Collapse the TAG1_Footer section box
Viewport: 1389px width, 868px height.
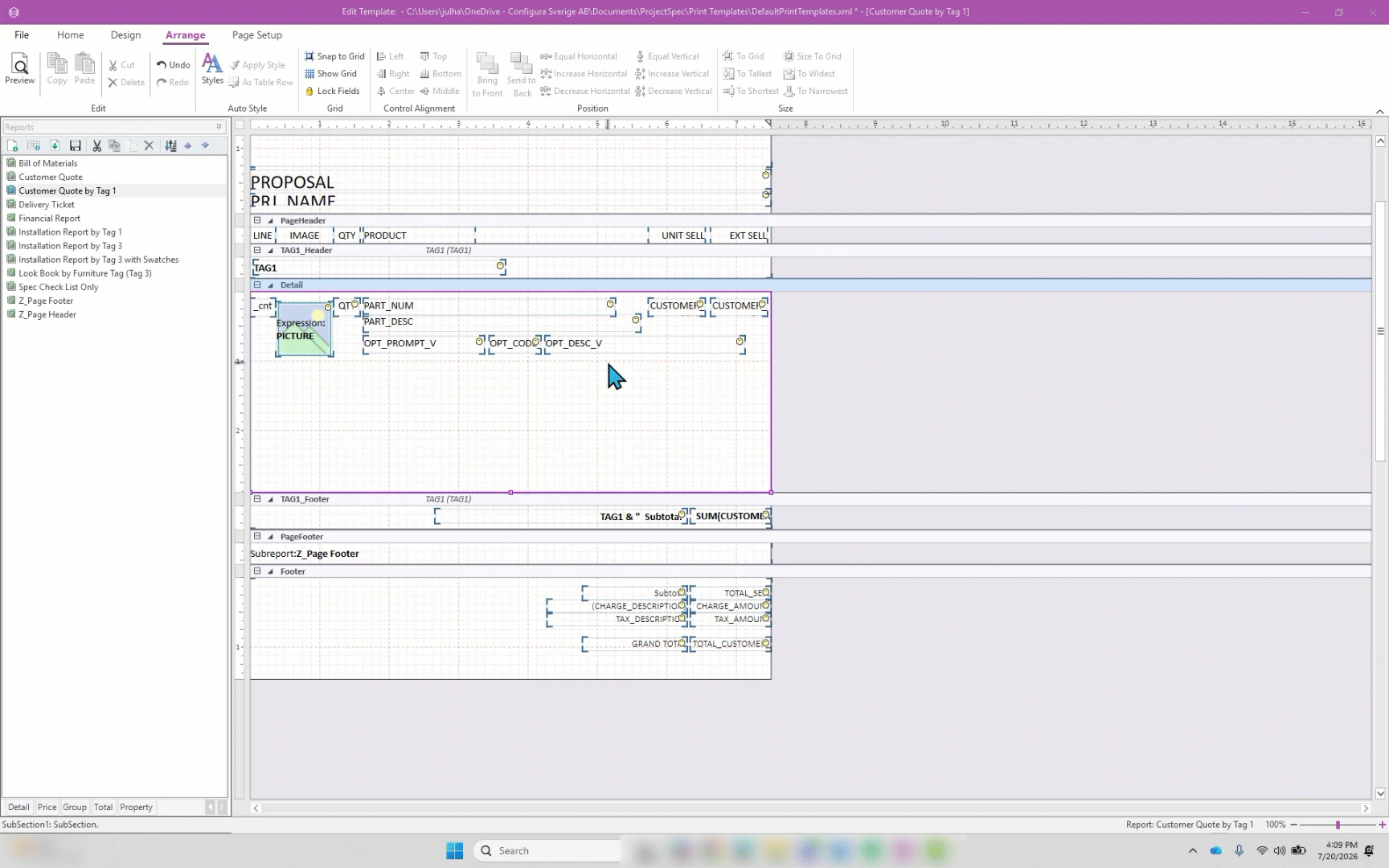click(x=257, y=499)
